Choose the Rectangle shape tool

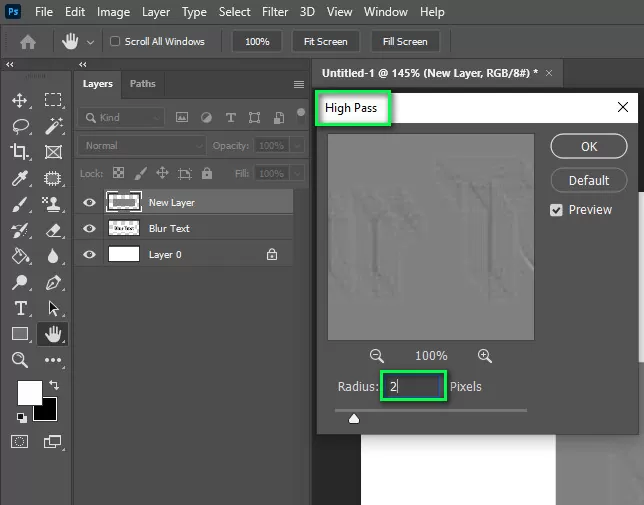point(20,334)
